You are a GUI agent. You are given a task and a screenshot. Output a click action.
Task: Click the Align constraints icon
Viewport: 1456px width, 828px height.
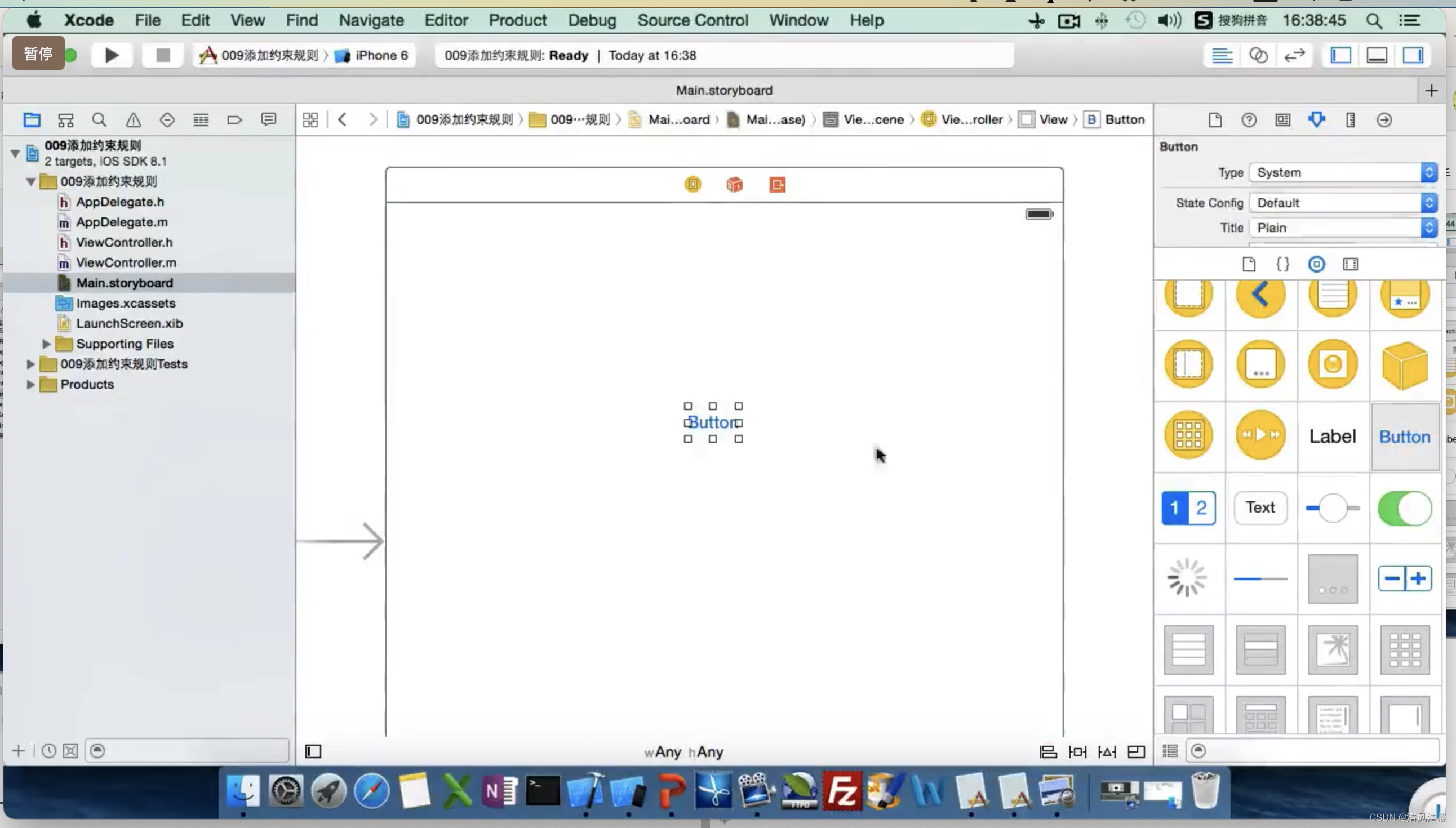[1047, 752]
